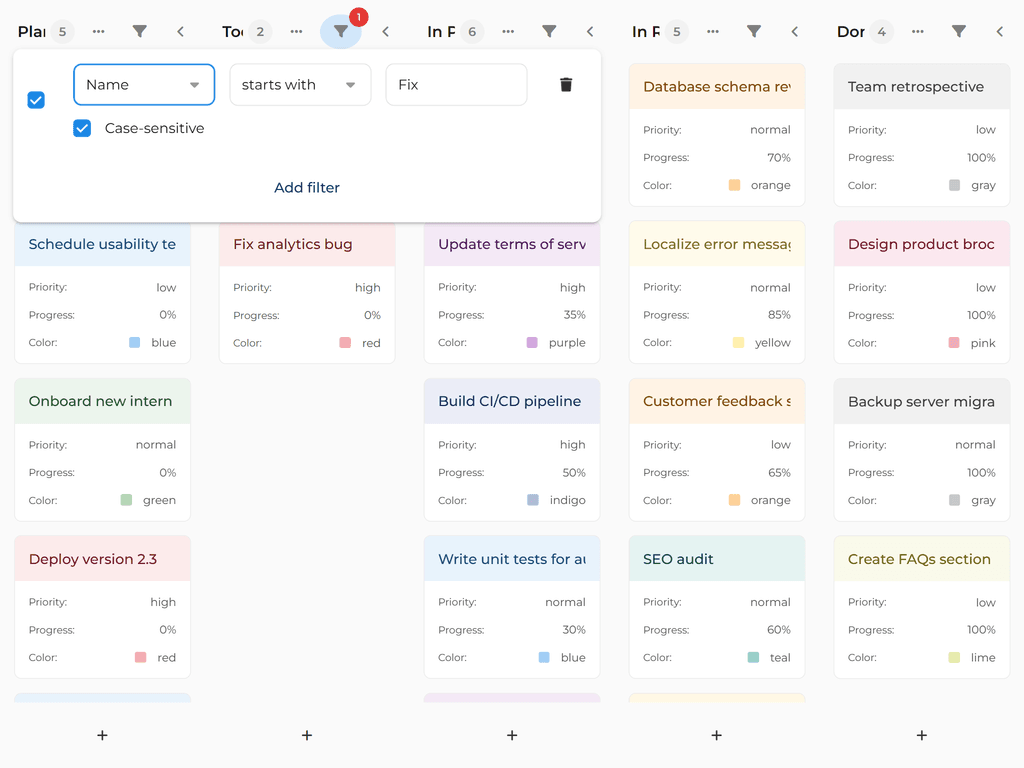
Task: Open the Done column filter
Action: click(x=959, y=31)
